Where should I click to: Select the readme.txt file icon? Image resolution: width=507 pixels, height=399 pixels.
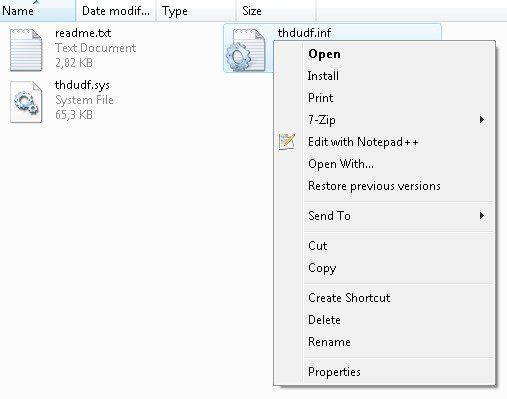pyautogui.click(x=26, y=50)
